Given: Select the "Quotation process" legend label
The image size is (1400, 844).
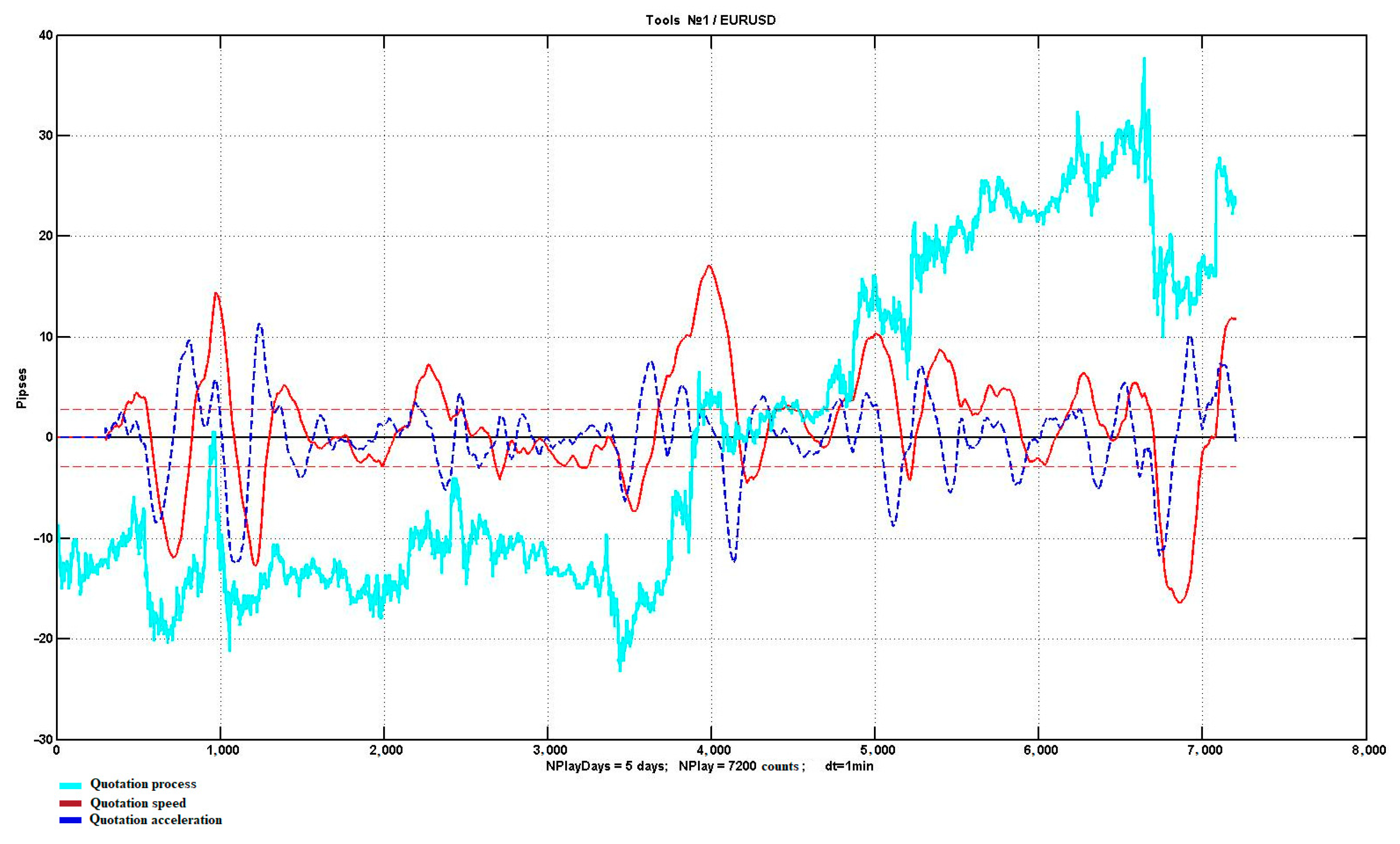Looking at the screenshot, I should click(x=143, y=784).
